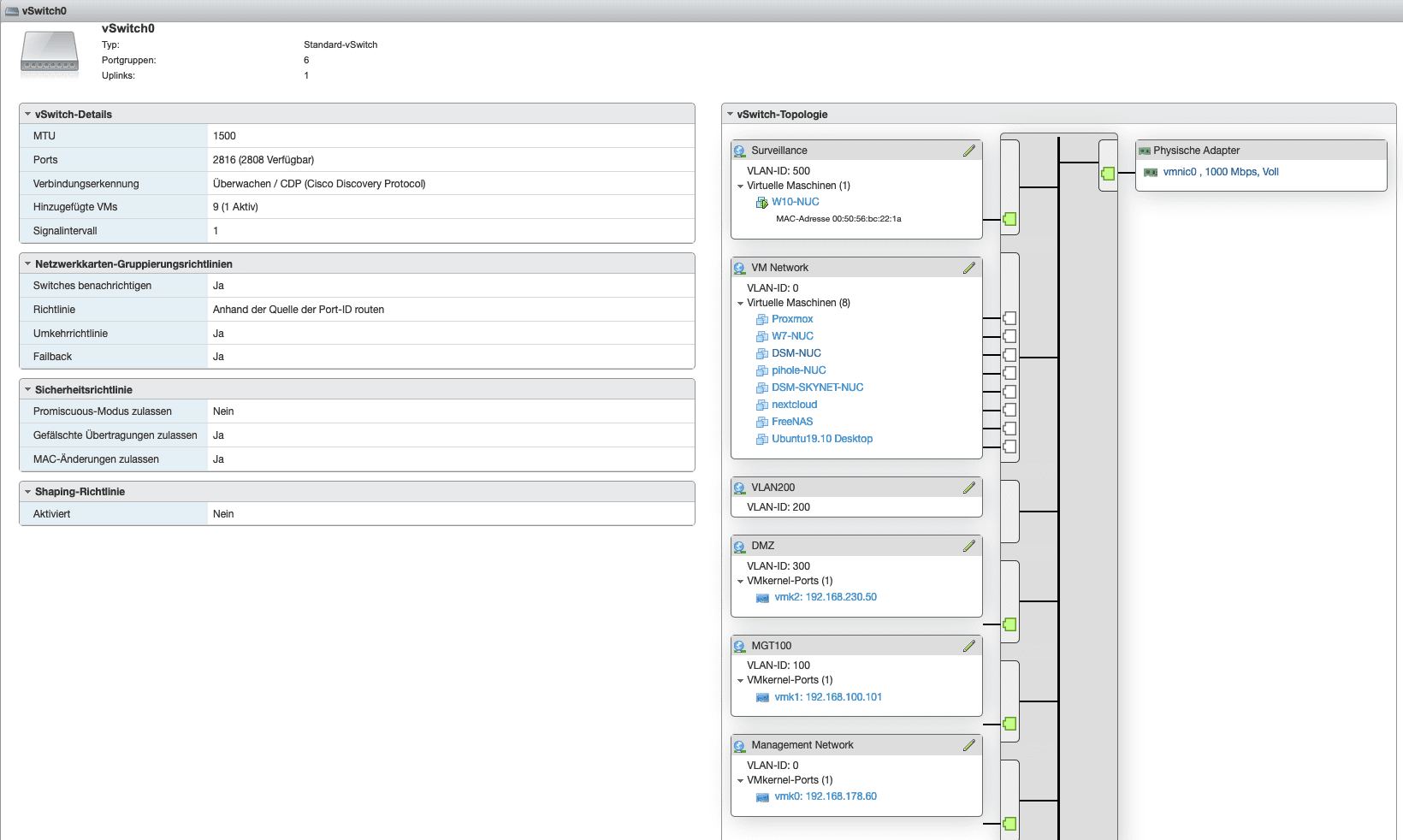1403x840 pixels.
Task: Open the W10-NUC virtual machine link
Action: (796, 202)
